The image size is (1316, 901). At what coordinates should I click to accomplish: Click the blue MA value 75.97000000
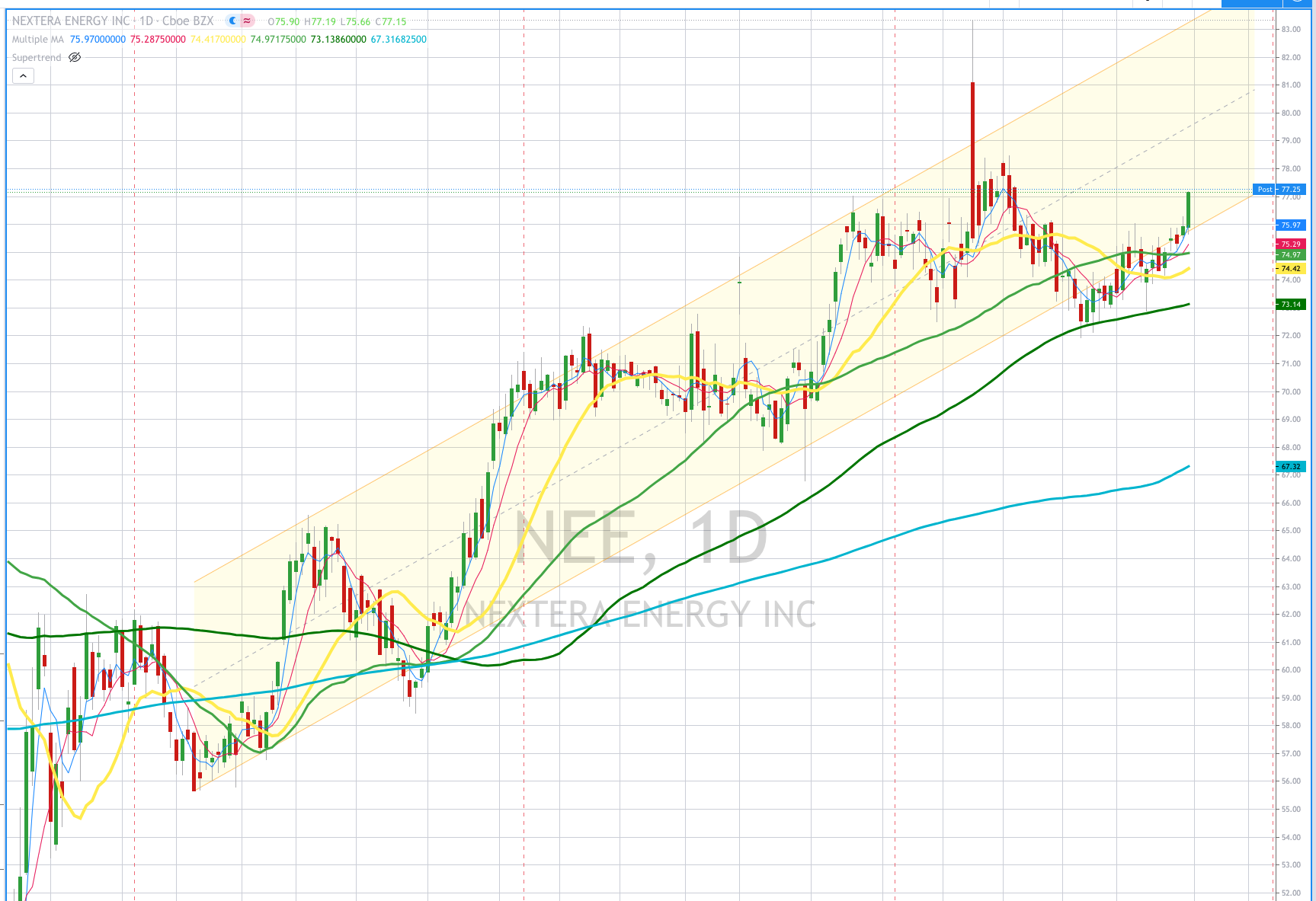tap(98, 40)
